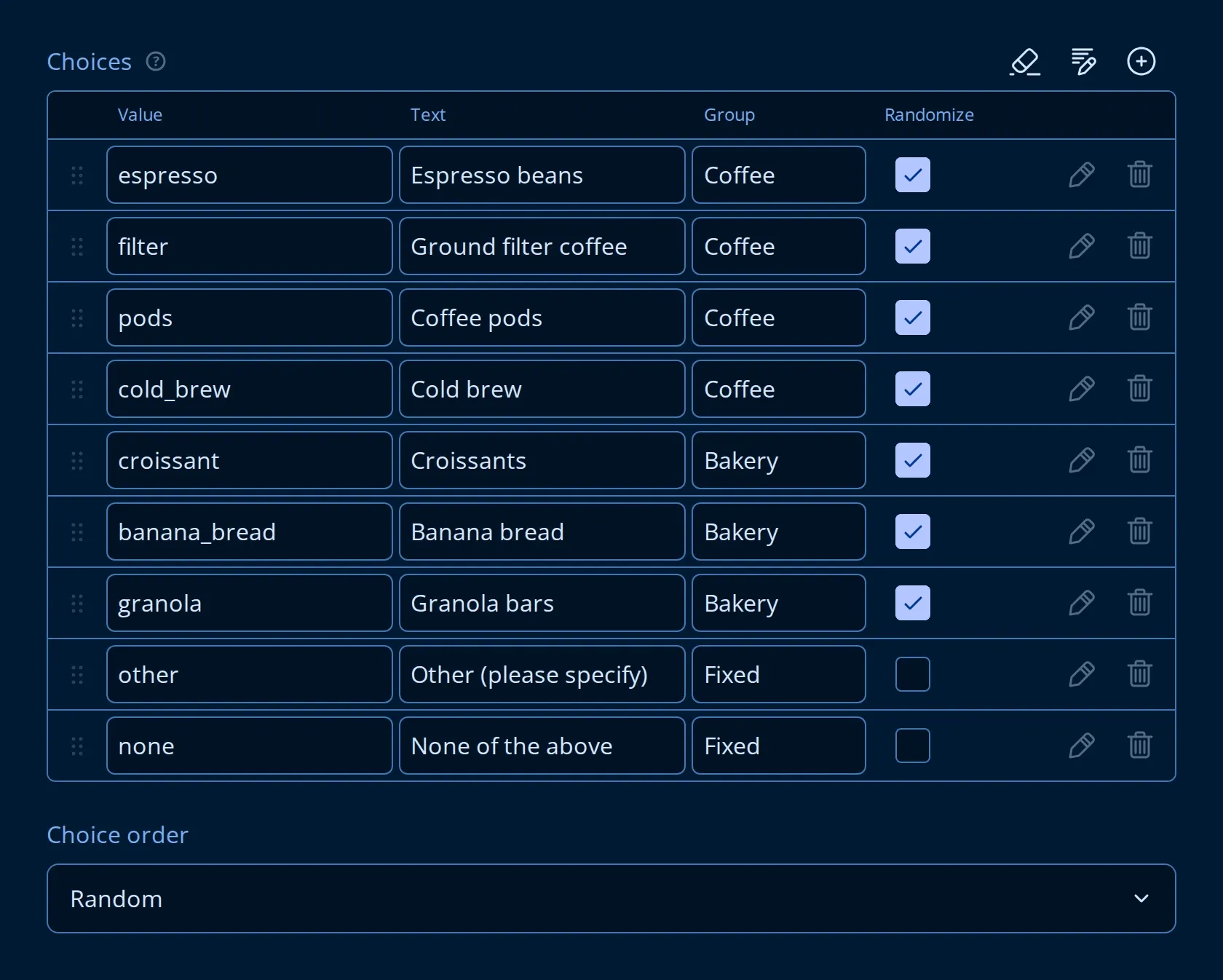Click the Group field of croissant row
Screen dimensions: 1223x980
point(779,460)
